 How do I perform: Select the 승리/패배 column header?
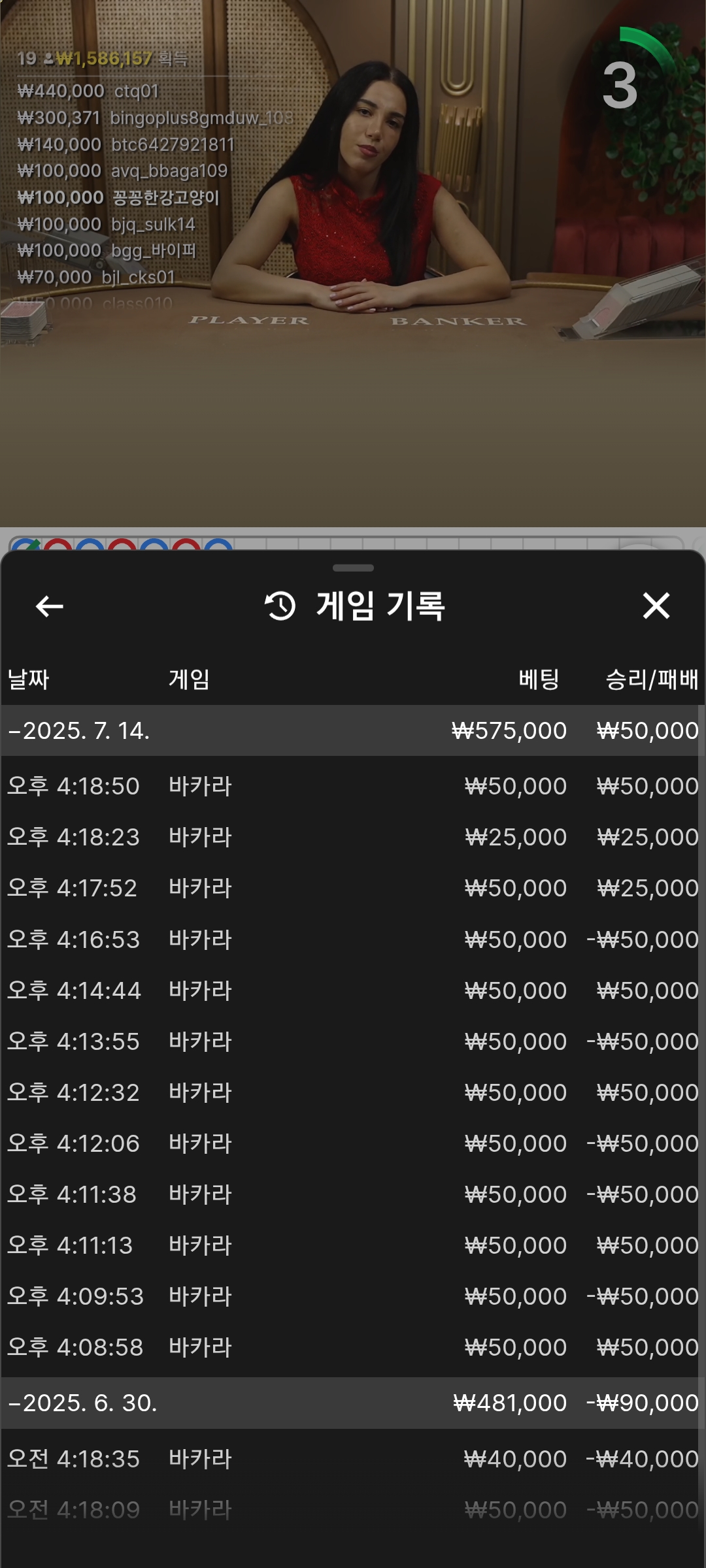pyautogui.click(x=652, y=679)
